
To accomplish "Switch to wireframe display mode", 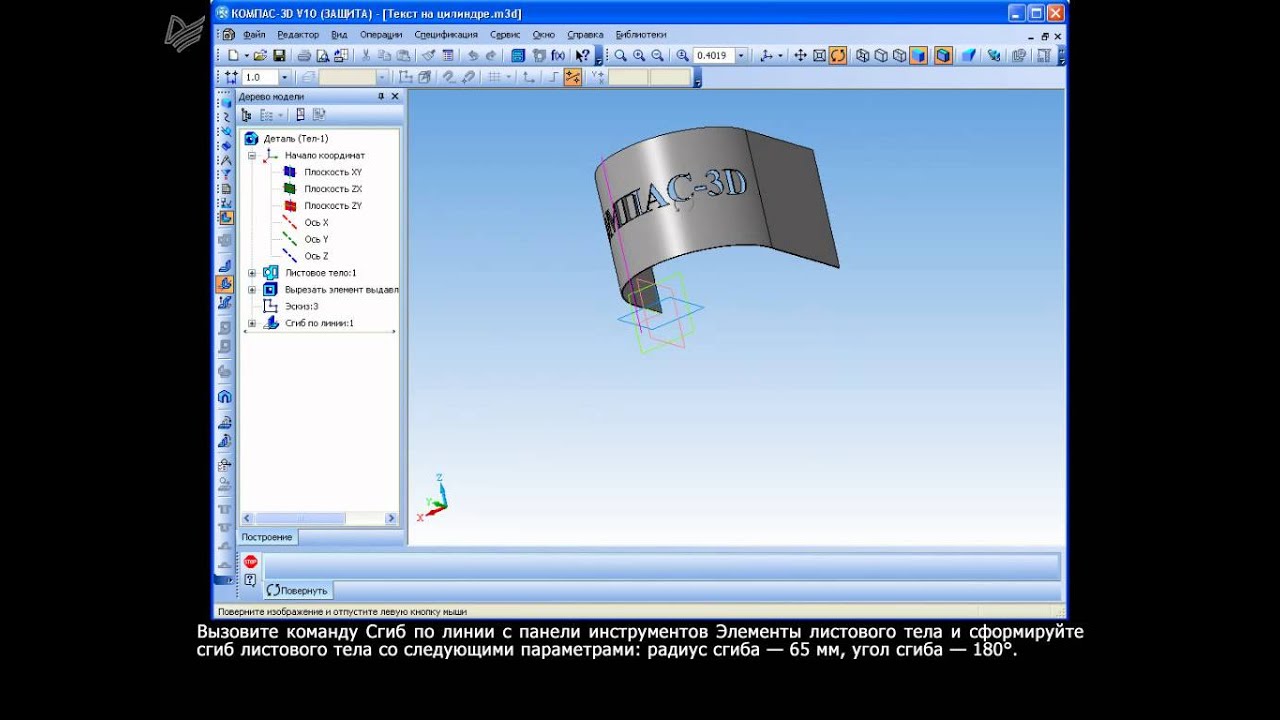I will (862, 56).
